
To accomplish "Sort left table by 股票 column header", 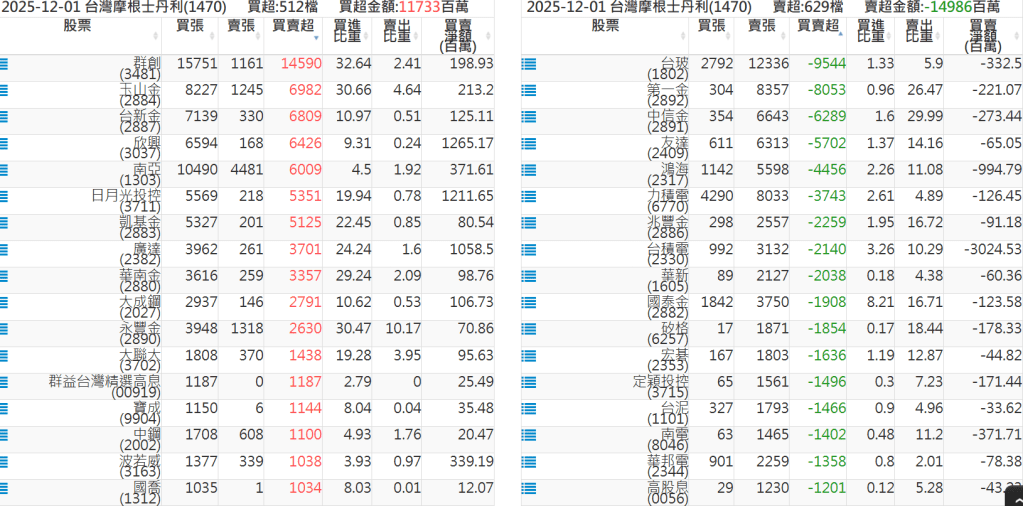I will [x=77, y=26].
